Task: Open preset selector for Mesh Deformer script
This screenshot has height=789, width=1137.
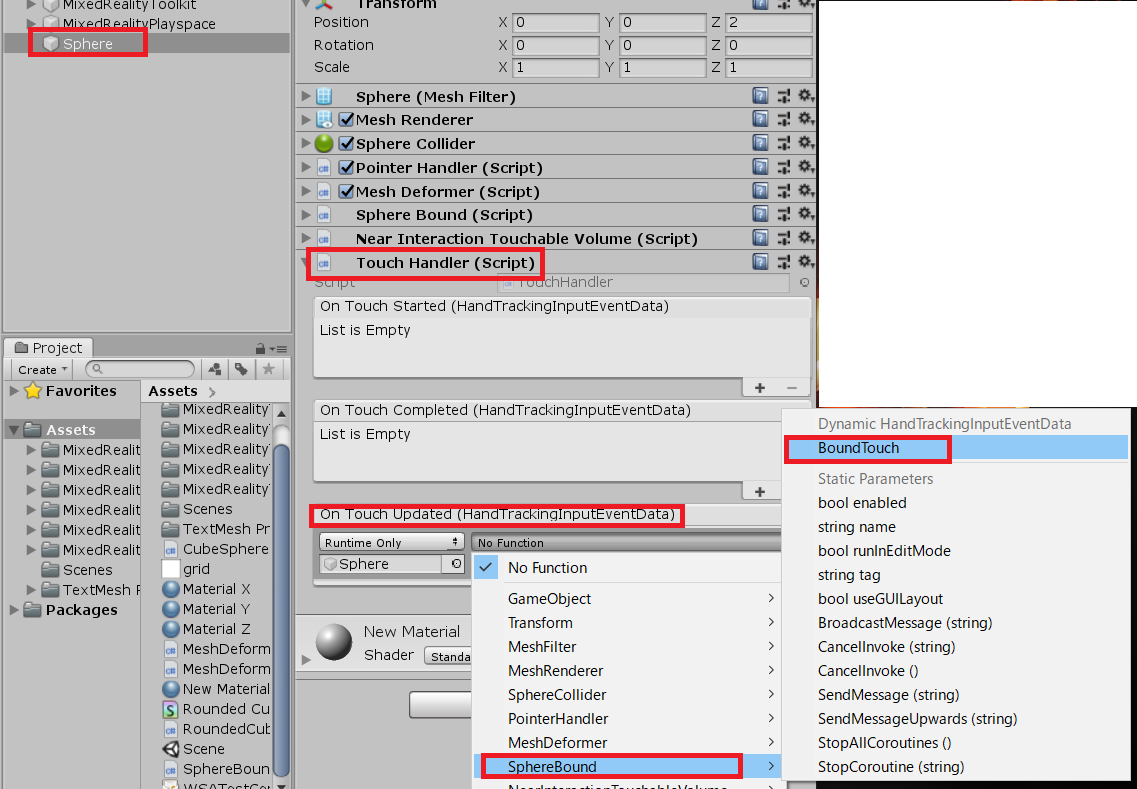Action: coord(784,191)
